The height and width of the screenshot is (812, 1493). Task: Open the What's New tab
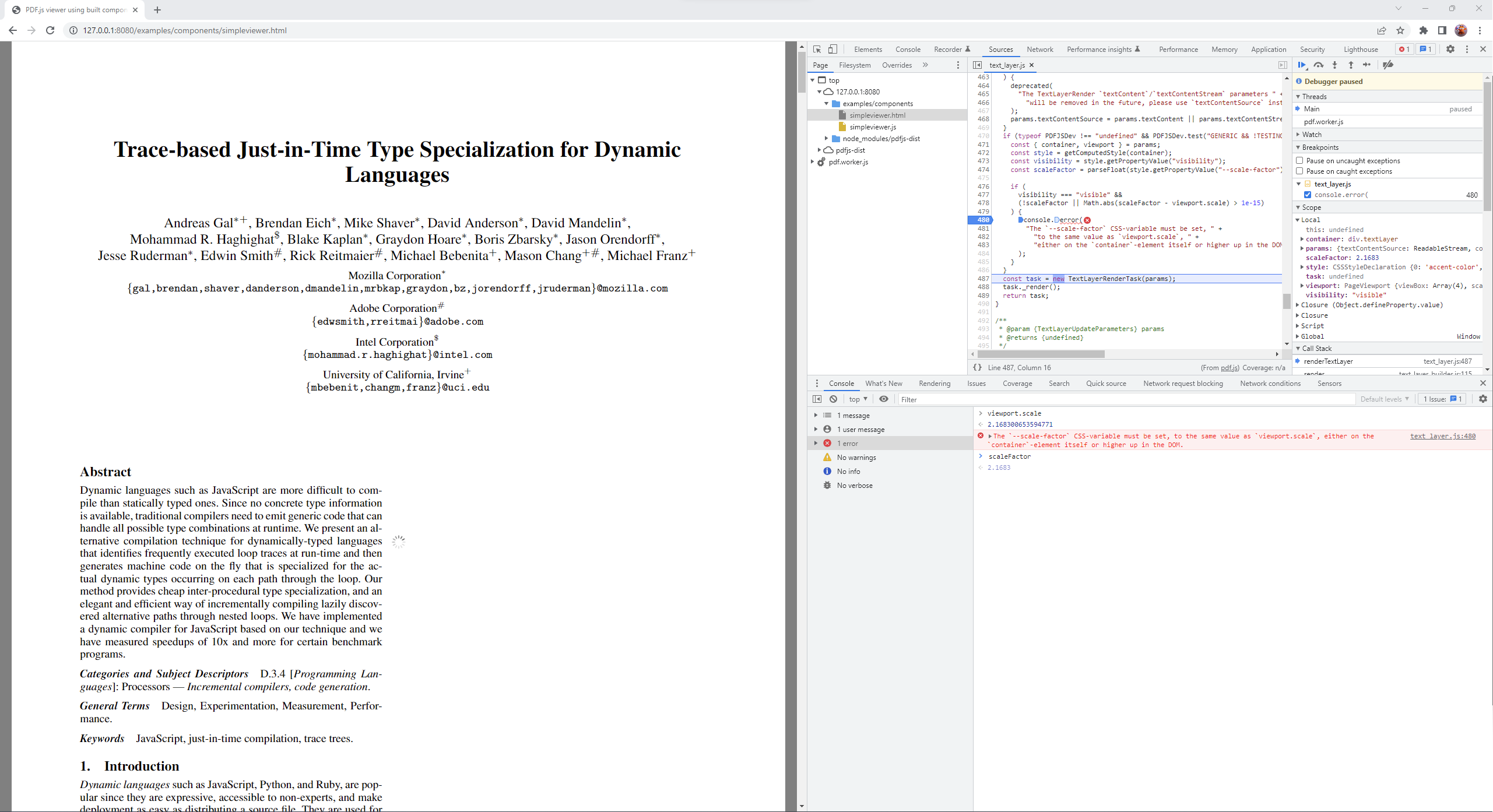coord(884,383)
